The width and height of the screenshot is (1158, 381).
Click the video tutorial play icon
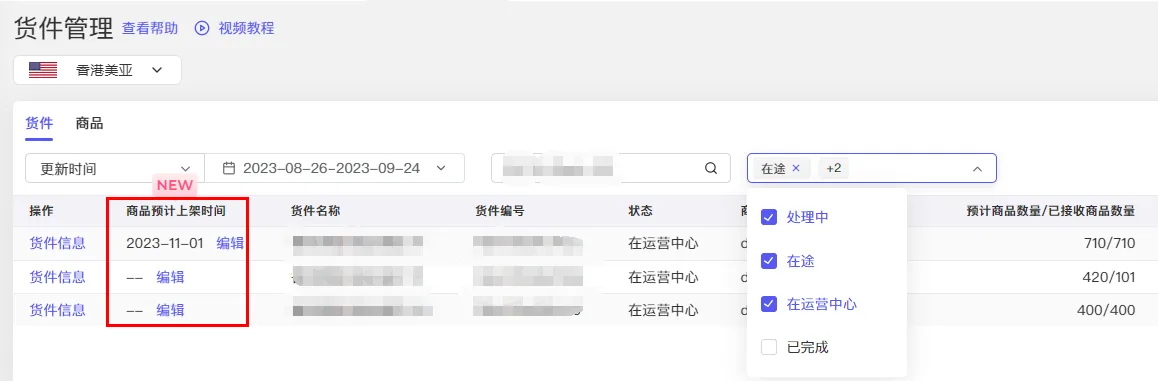202,28
